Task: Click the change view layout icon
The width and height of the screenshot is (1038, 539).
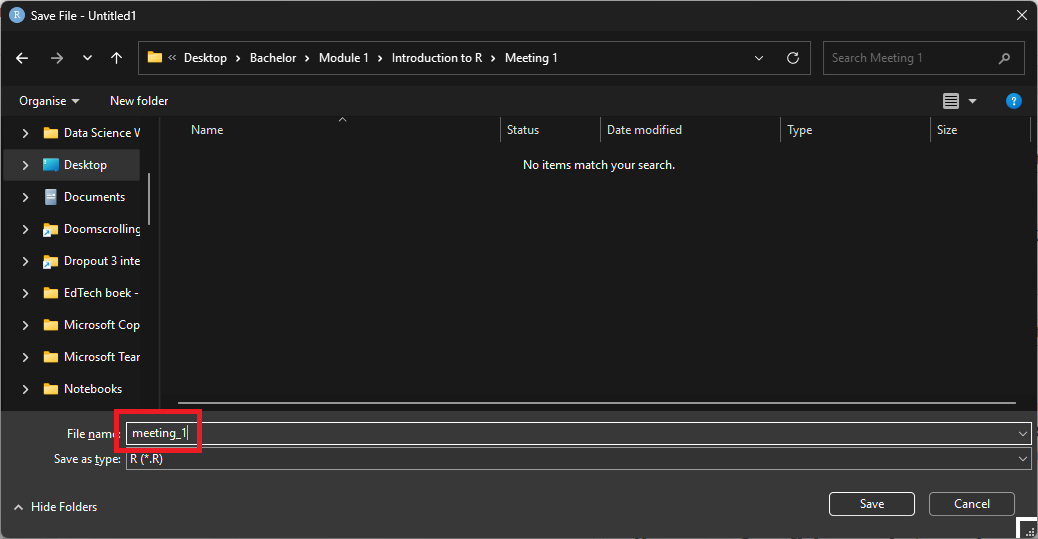Action: coord(951,101)
